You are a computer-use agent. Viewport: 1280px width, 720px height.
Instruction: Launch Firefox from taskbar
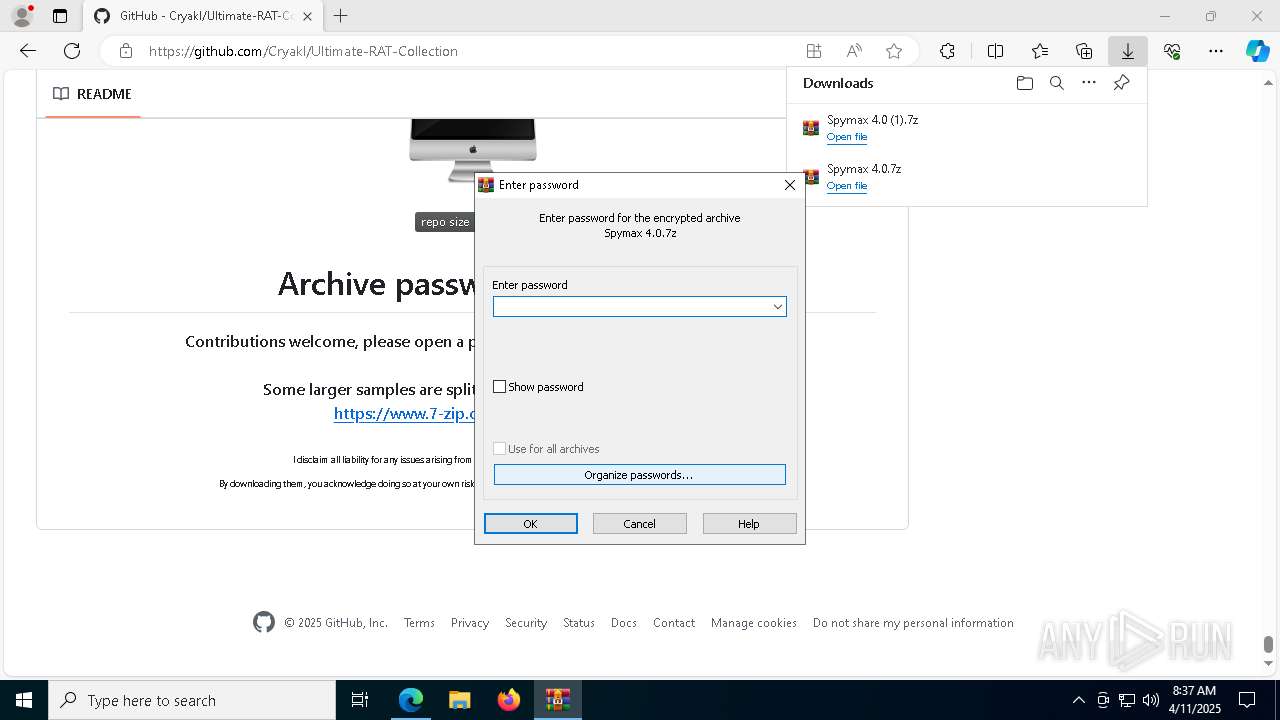click(509, 700)
